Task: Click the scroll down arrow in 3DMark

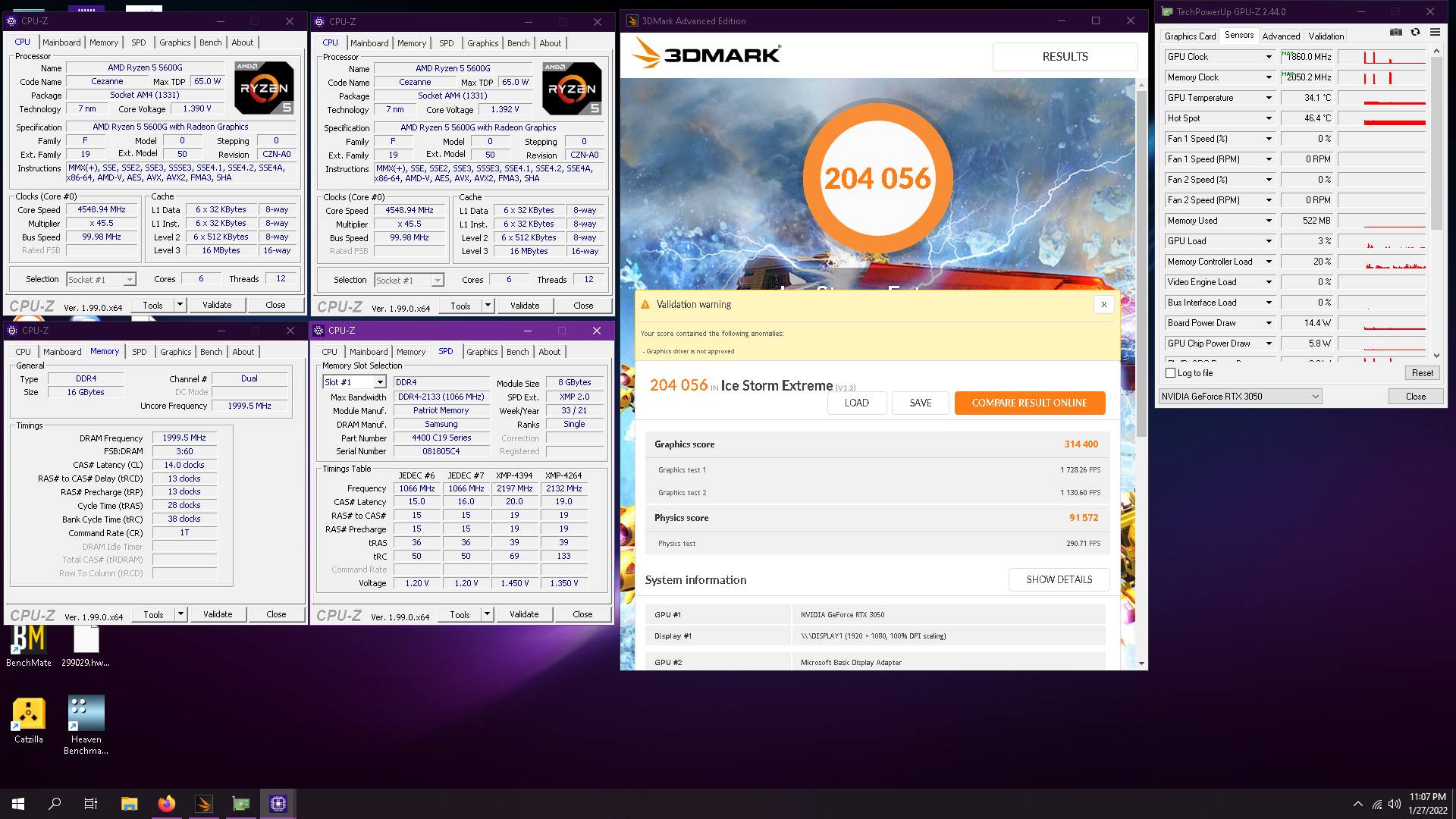Action: 1141,663
